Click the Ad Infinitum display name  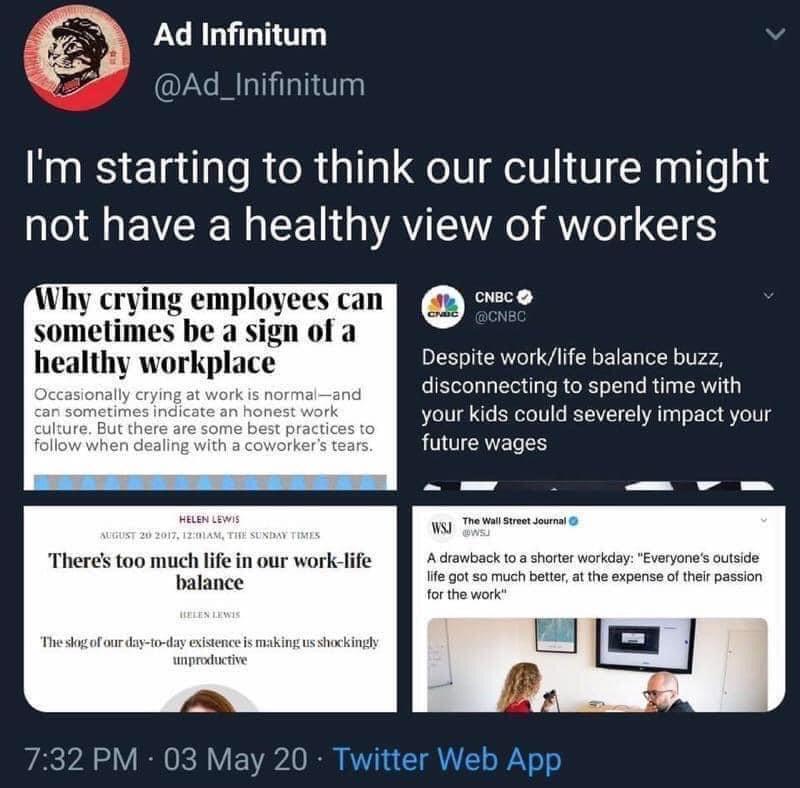click(240, 35)
